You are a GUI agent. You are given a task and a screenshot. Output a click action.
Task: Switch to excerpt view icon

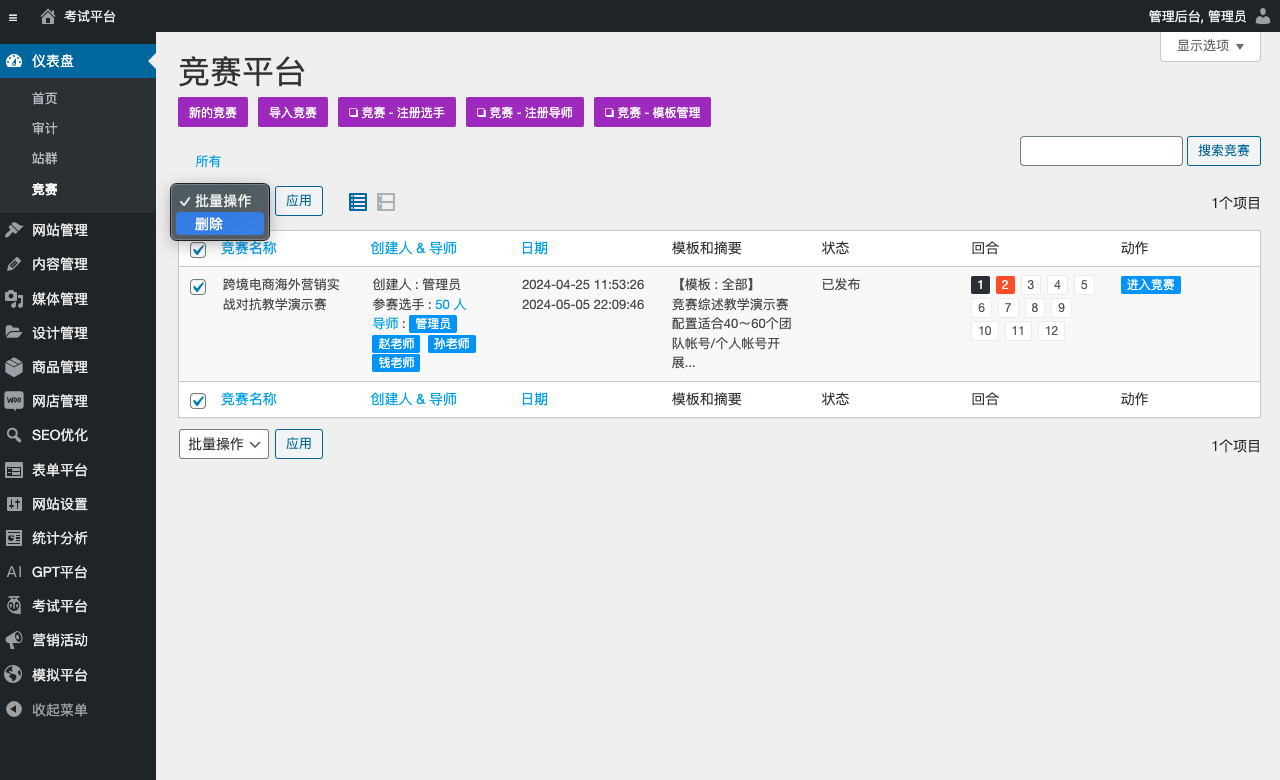[386, 202]
